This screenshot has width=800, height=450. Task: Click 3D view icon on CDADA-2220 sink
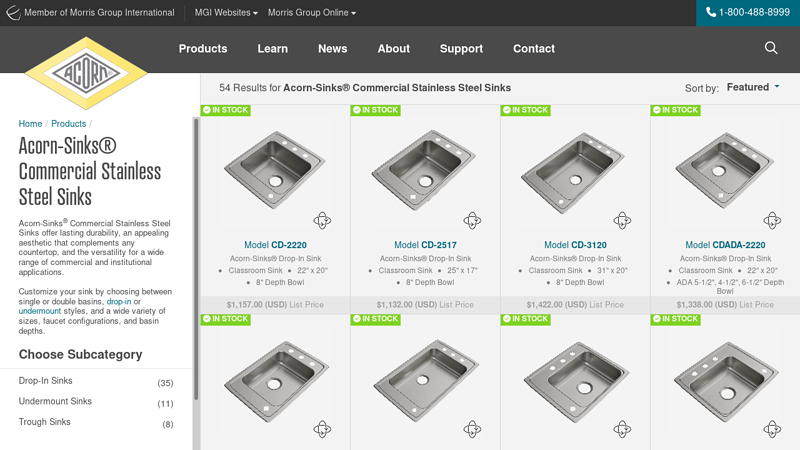pos(771,220)
